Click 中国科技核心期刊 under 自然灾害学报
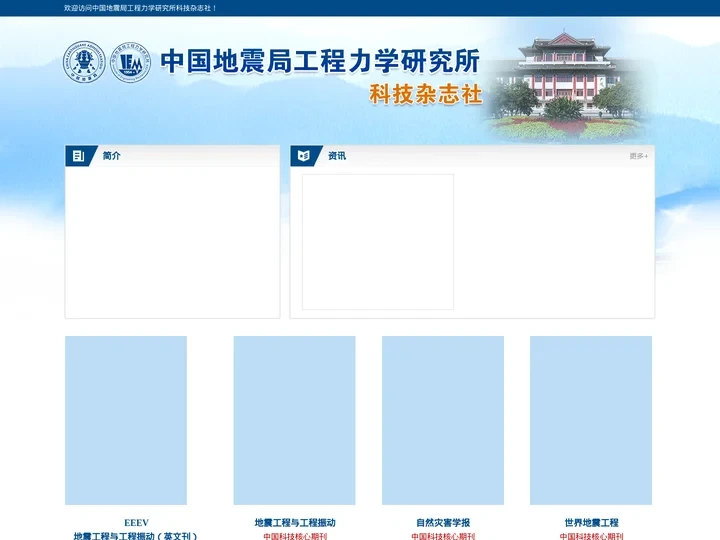The image size is (720, 540). (x=443, y=536)
